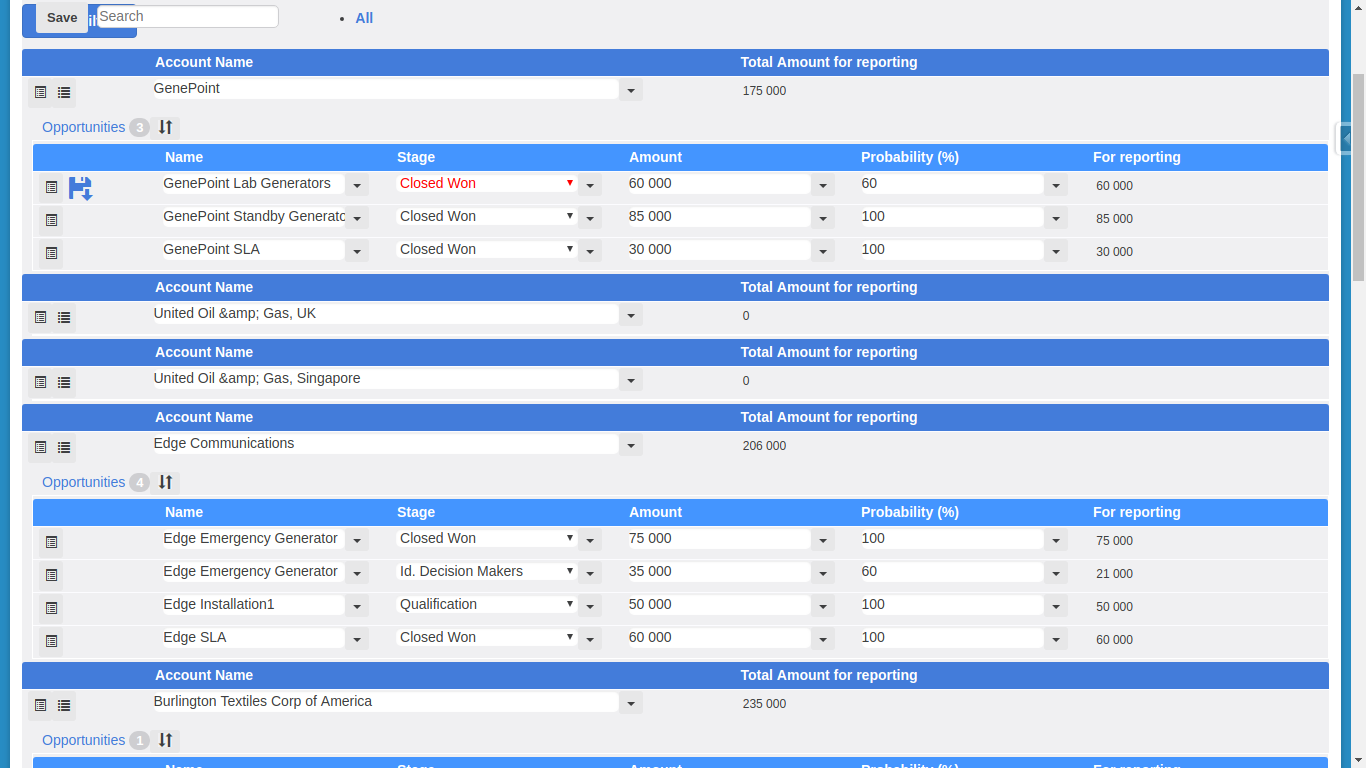Screen dimensions: 1366x768
Task: Click list icon beside GenePoint account
Action: [x=64, y=92]
